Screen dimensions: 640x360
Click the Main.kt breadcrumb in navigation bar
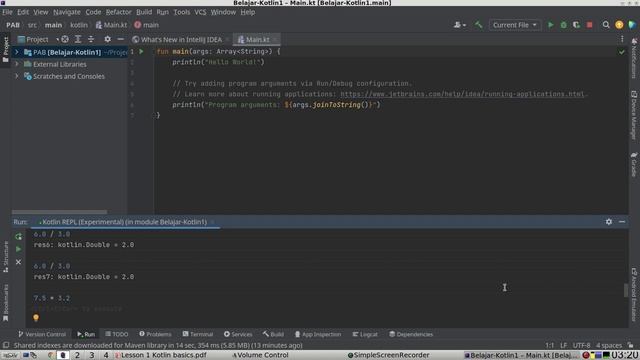(x=111, y=25)
